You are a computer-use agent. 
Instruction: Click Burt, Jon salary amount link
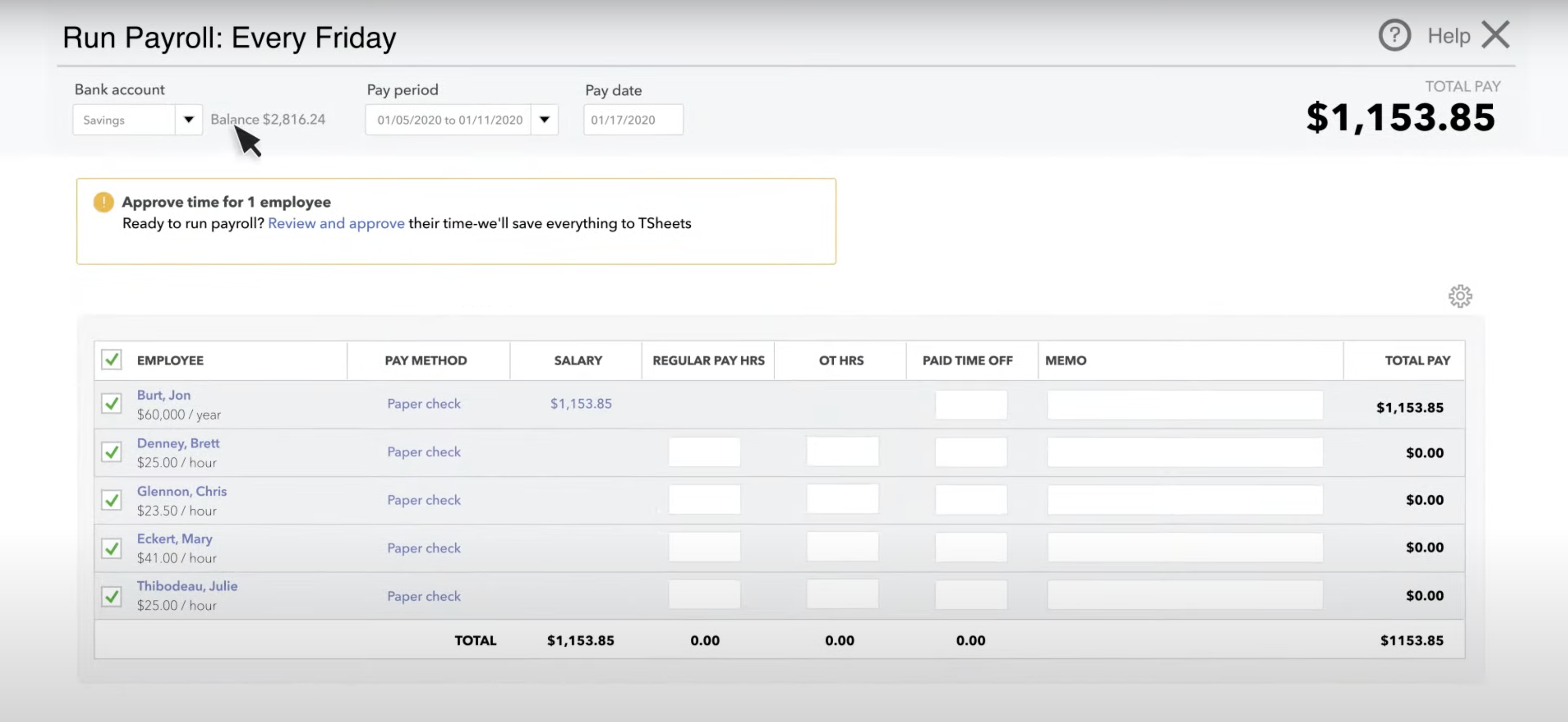click(x=581, y=404)
